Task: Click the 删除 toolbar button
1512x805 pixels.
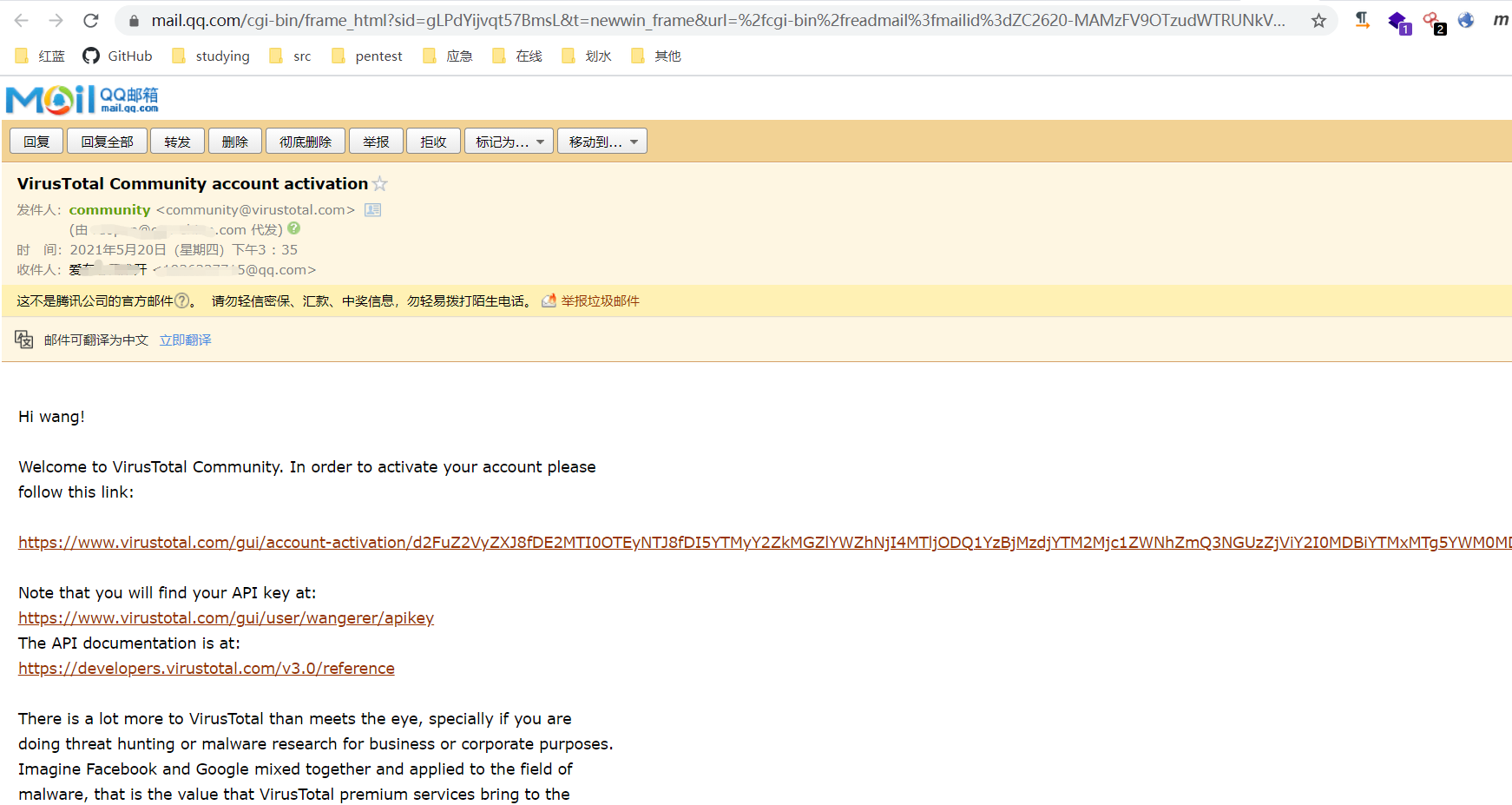Action: tap(234, 140)
